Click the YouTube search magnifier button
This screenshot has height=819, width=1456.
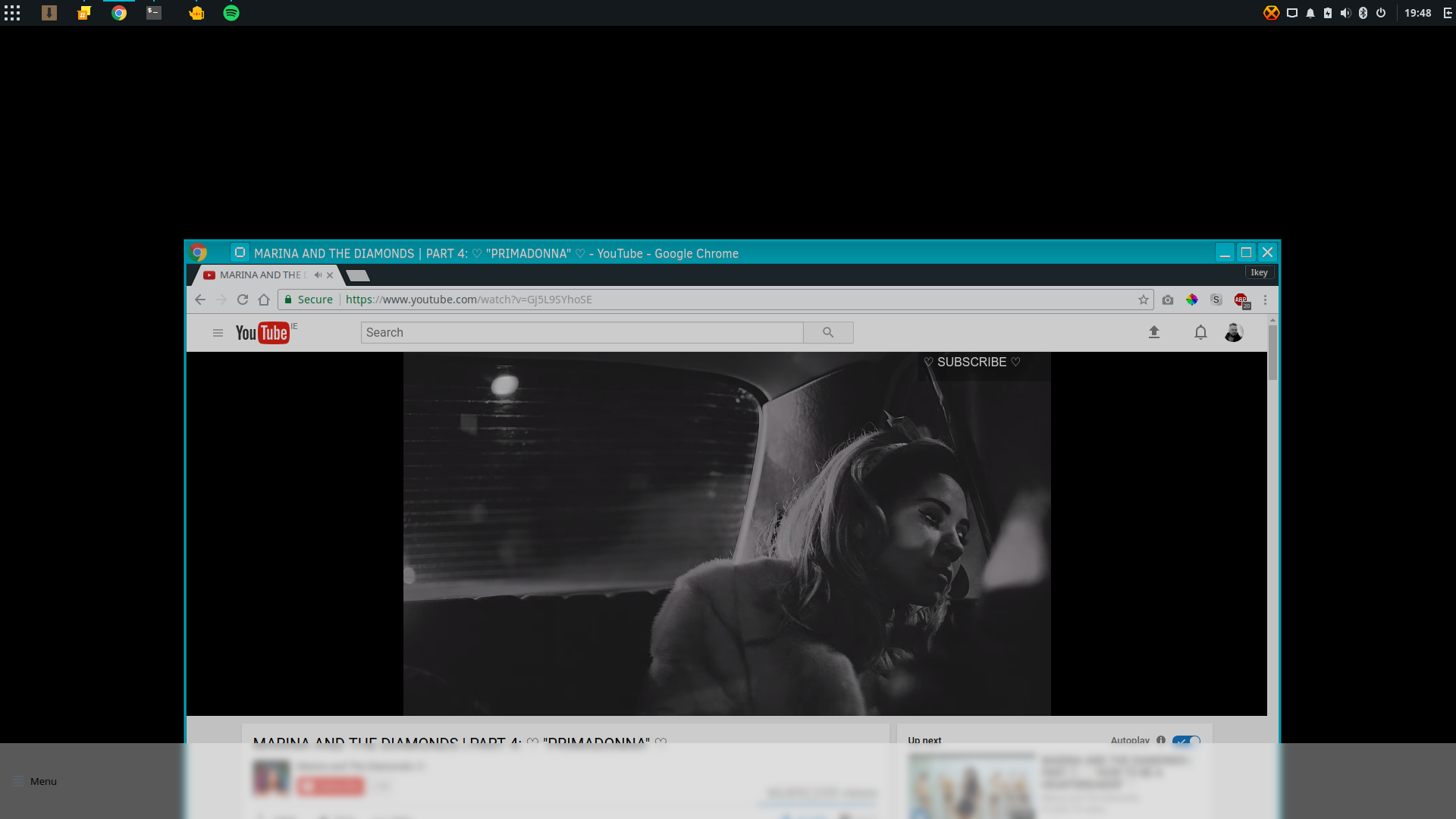click(x=828, y=332)
